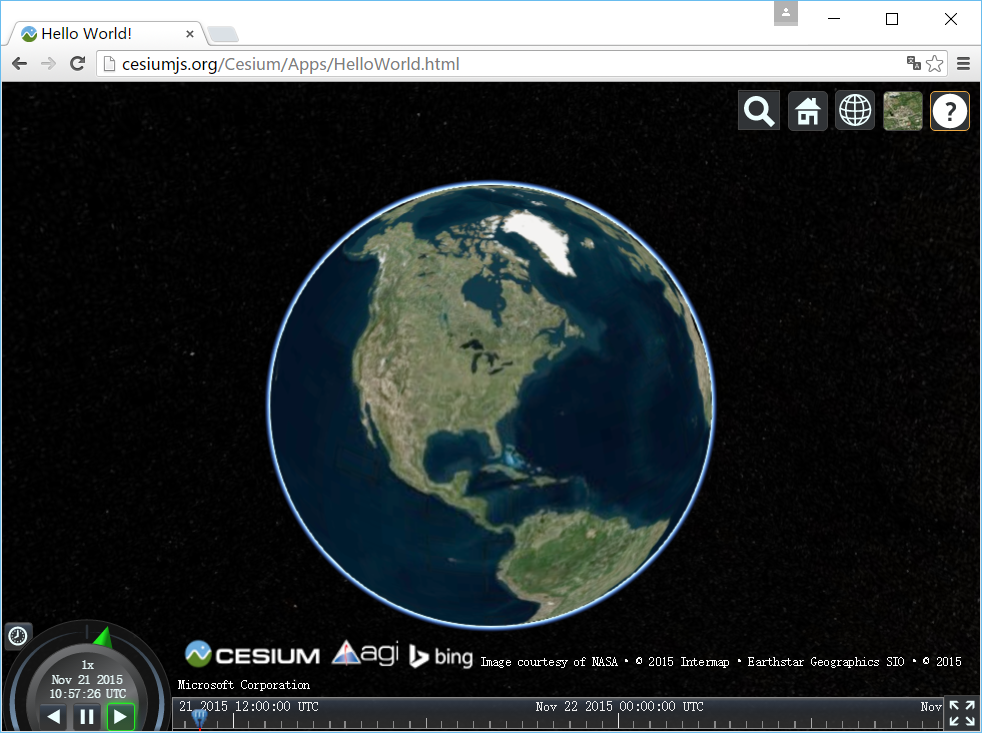Maximize the browser window
982x733 pixels.
tap(892, 19)
